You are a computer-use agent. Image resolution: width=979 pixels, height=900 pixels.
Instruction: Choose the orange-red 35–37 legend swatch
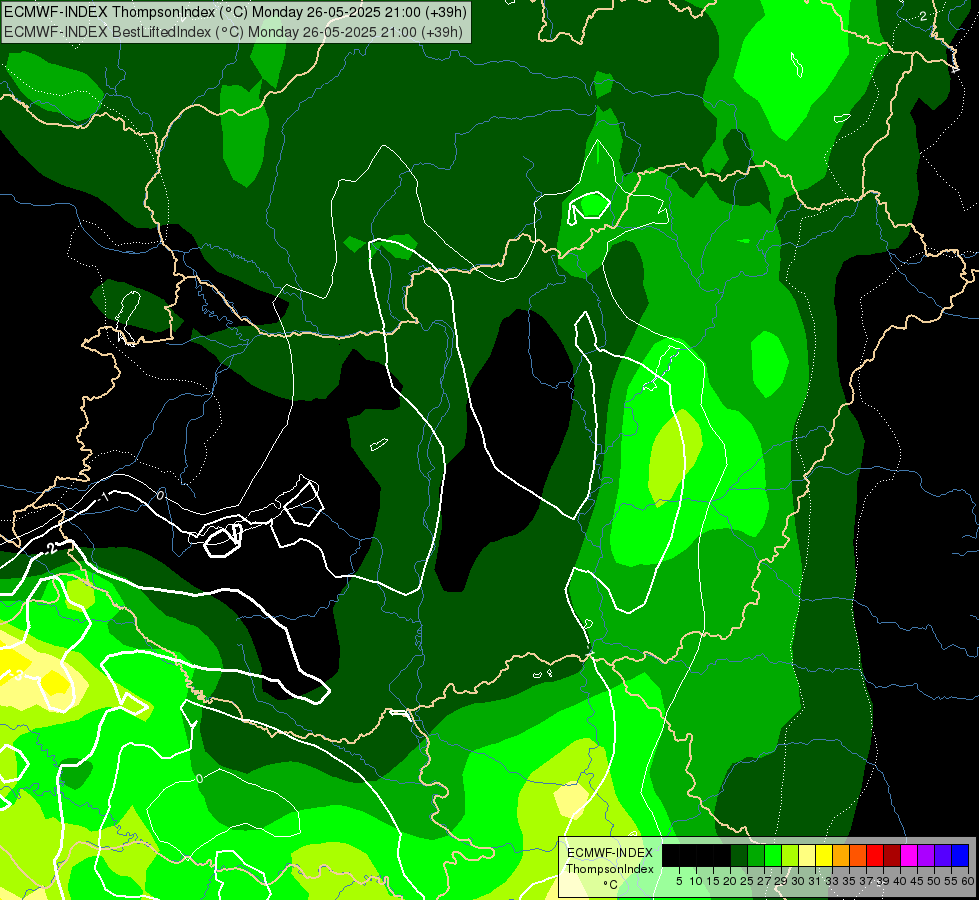pyautogui.click(x=858, y=856)
